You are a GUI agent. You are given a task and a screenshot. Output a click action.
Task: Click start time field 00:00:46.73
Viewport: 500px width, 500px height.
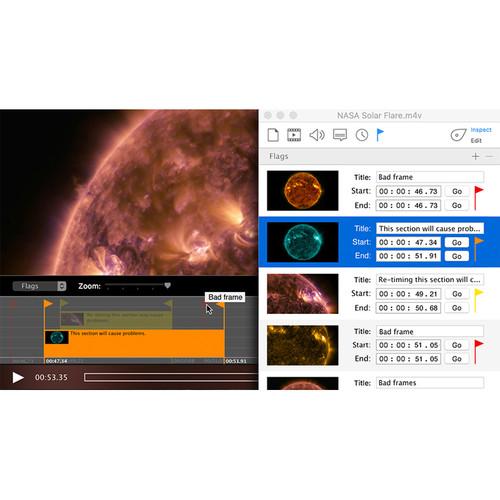(408, 191)
